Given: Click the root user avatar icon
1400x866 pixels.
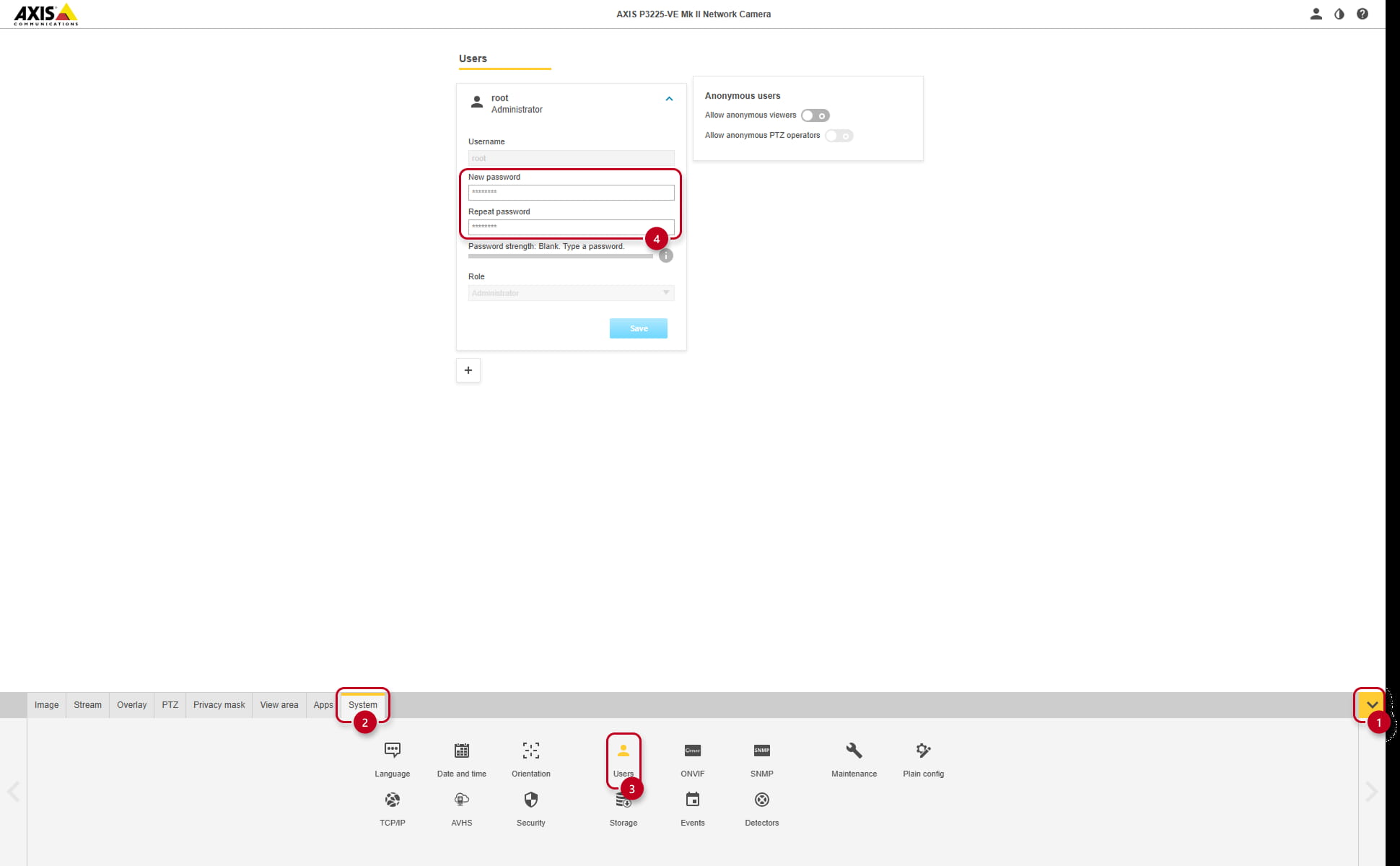Looking at the screenshot, I should point(477,102).
